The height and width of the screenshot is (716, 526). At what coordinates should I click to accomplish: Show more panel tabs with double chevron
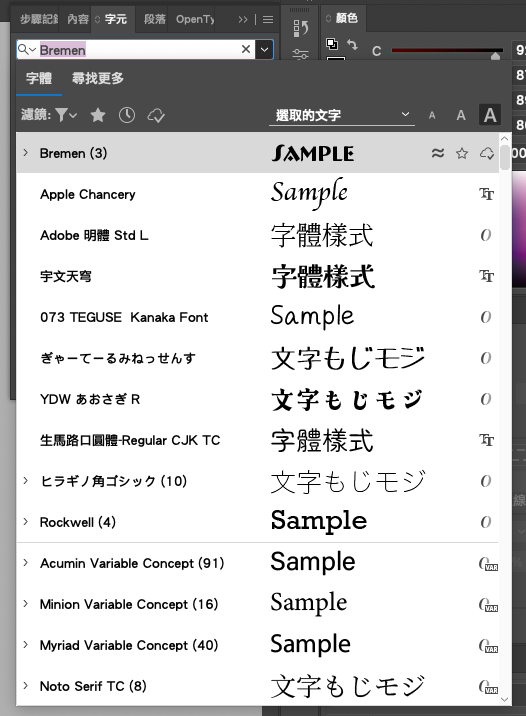point(243,19)
